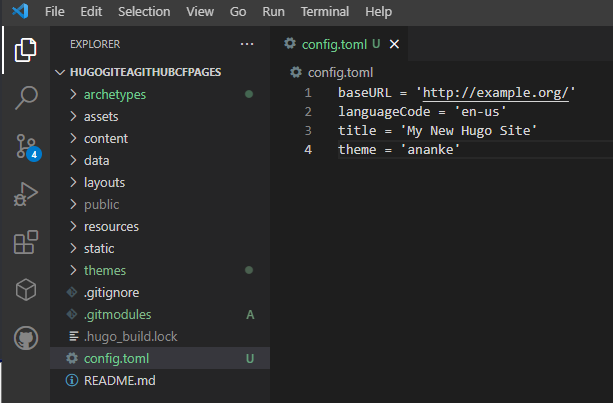
Task: Open the GitHub view icon
Action: pyautogui.click(x=26, y=338)
